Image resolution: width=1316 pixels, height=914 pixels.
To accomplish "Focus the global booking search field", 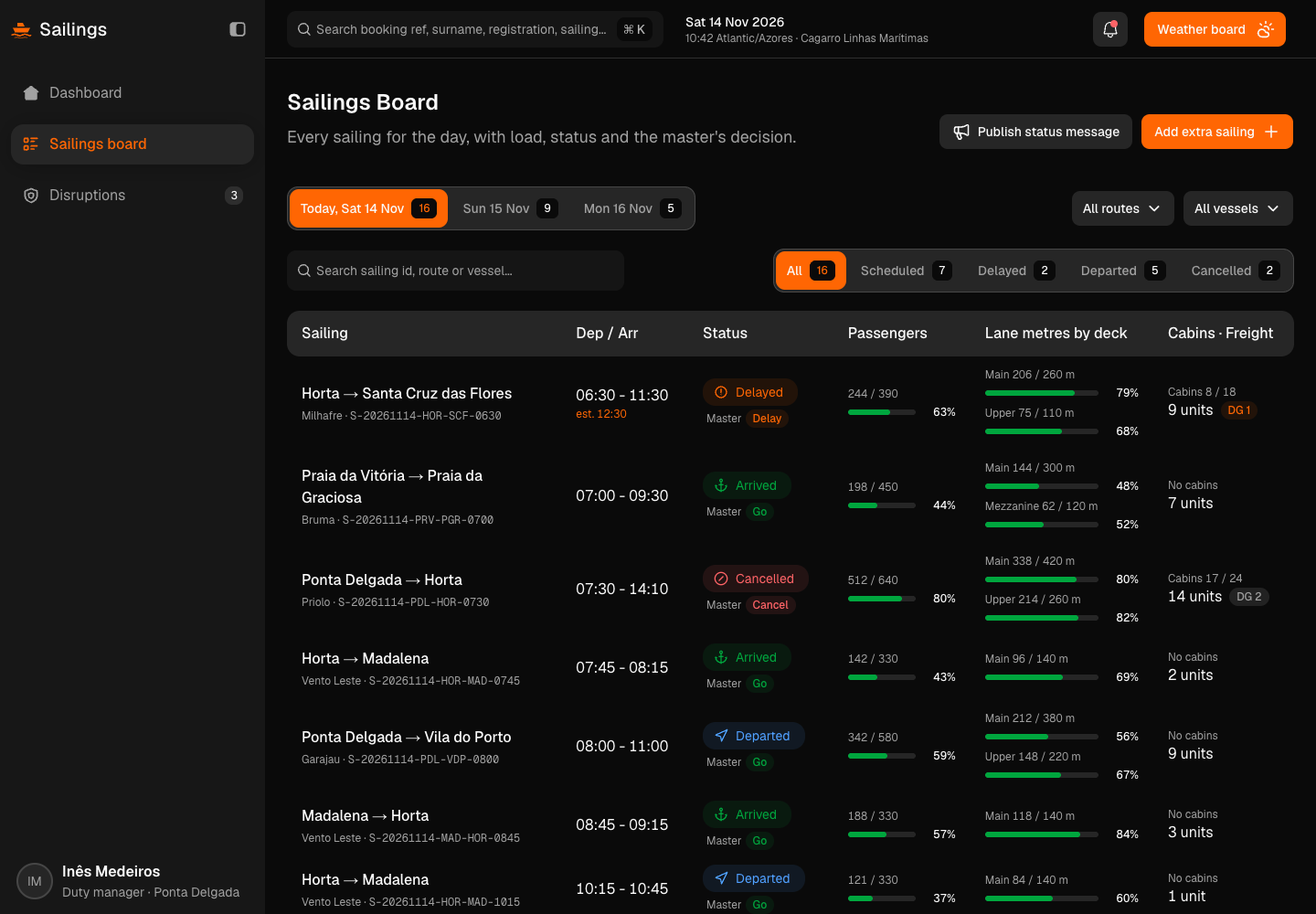I will pyautogui.click(x=475, y=29).
